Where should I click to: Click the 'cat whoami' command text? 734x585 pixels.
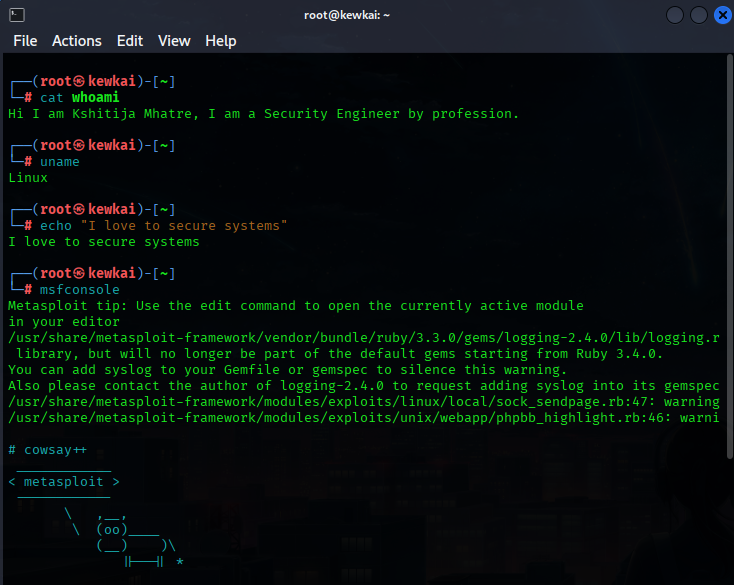tap(80, 97)
